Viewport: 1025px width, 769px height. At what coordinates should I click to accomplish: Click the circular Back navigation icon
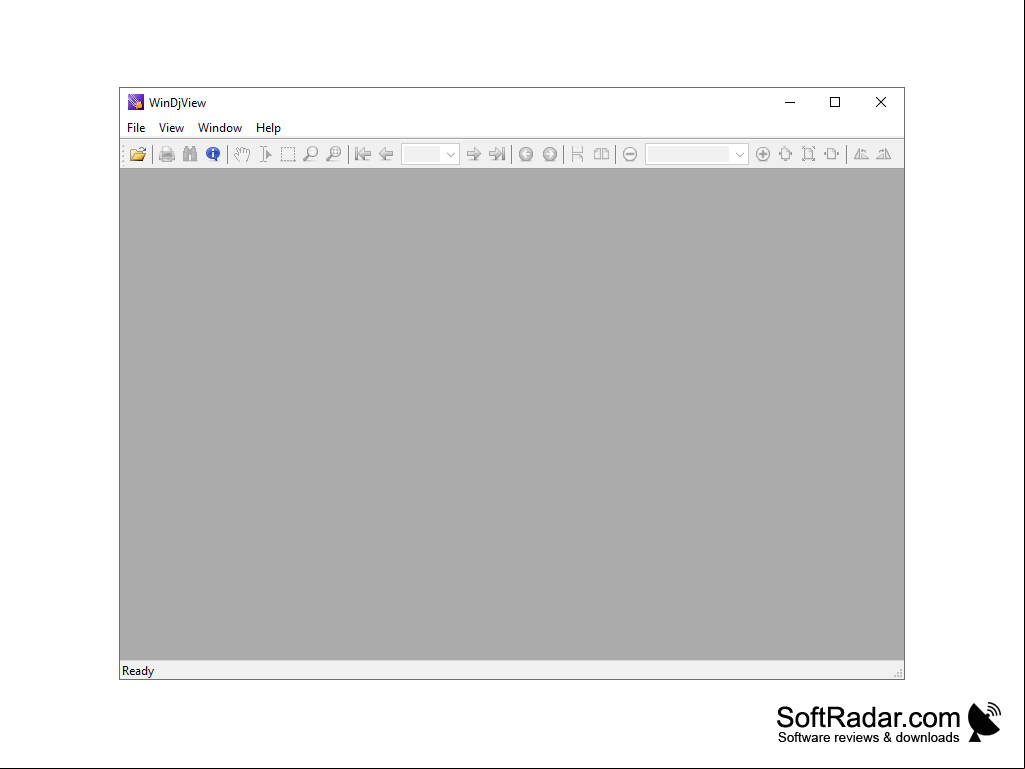(x=526, y=154)
